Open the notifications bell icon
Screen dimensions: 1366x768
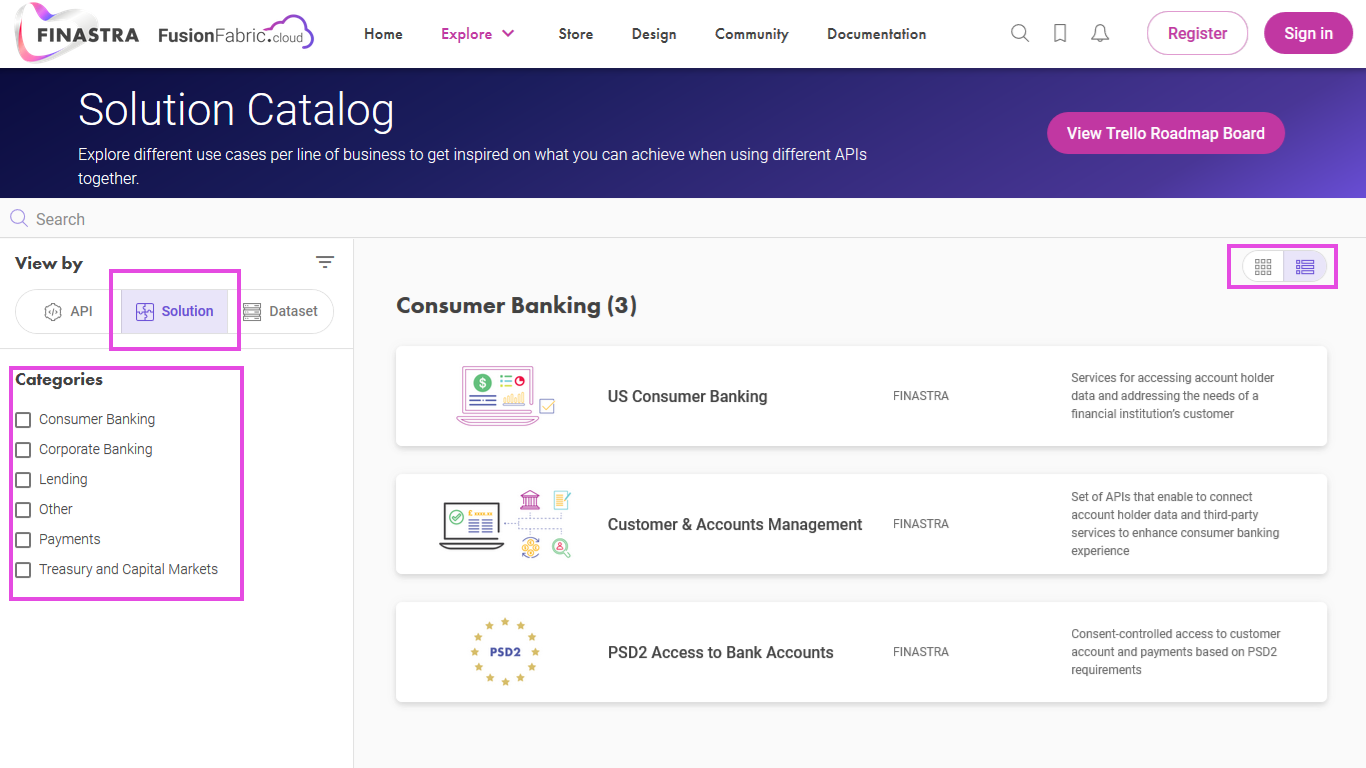[x=1100, y=33]
